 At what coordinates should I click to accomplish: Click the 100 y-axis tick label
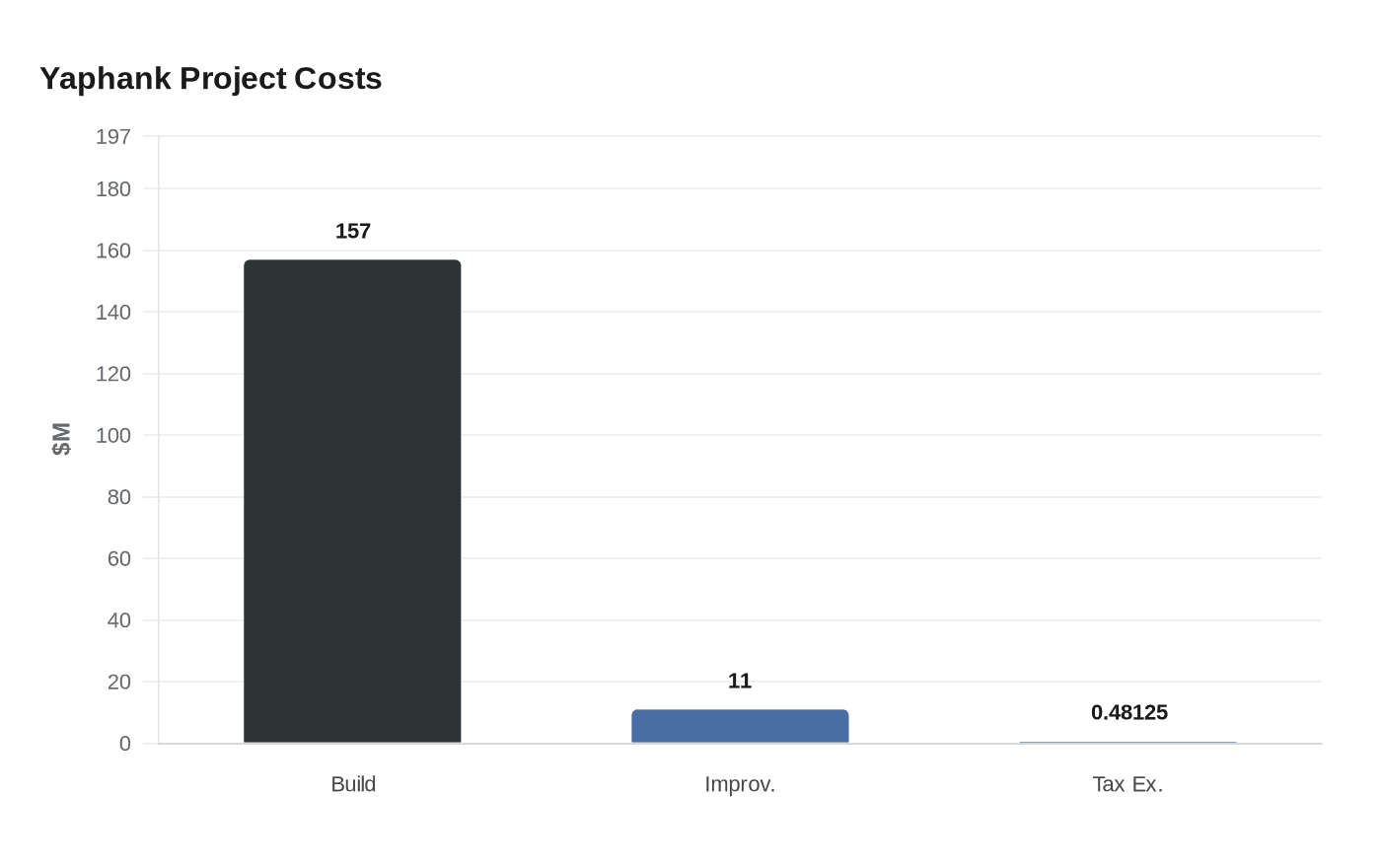[112, 435]
